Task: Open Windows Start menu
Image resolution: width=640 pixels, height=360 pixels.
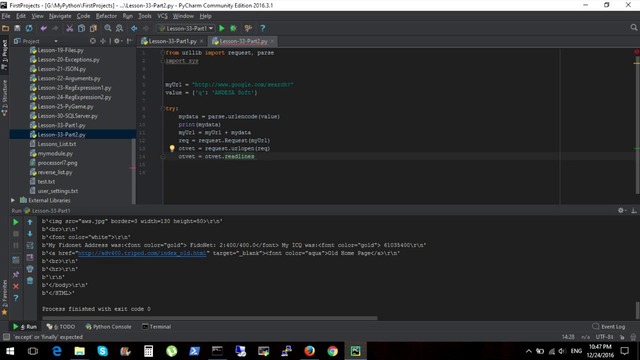Action: pos(10,351)
